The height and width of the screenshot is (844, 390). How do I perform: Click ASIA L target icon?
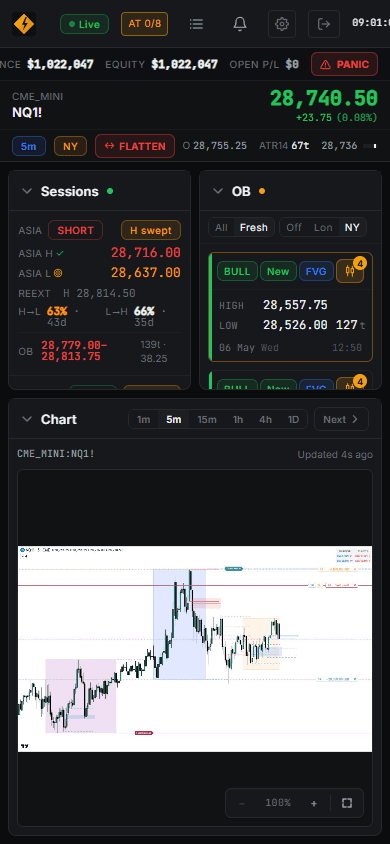[58, 273]
